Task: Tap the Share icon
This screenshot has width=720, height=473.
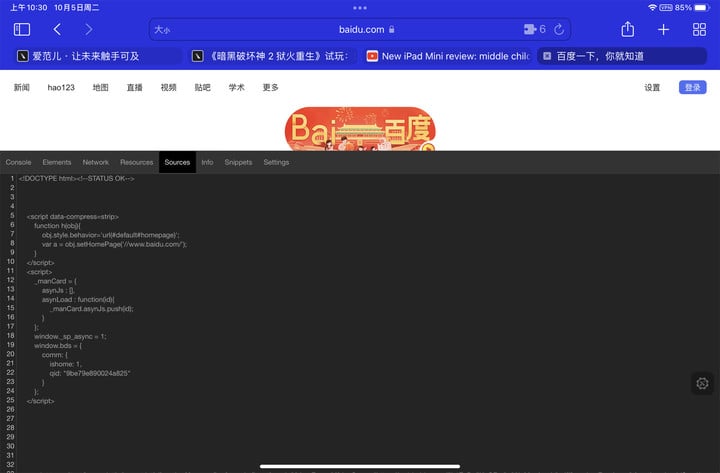Action: coord(628,30)
